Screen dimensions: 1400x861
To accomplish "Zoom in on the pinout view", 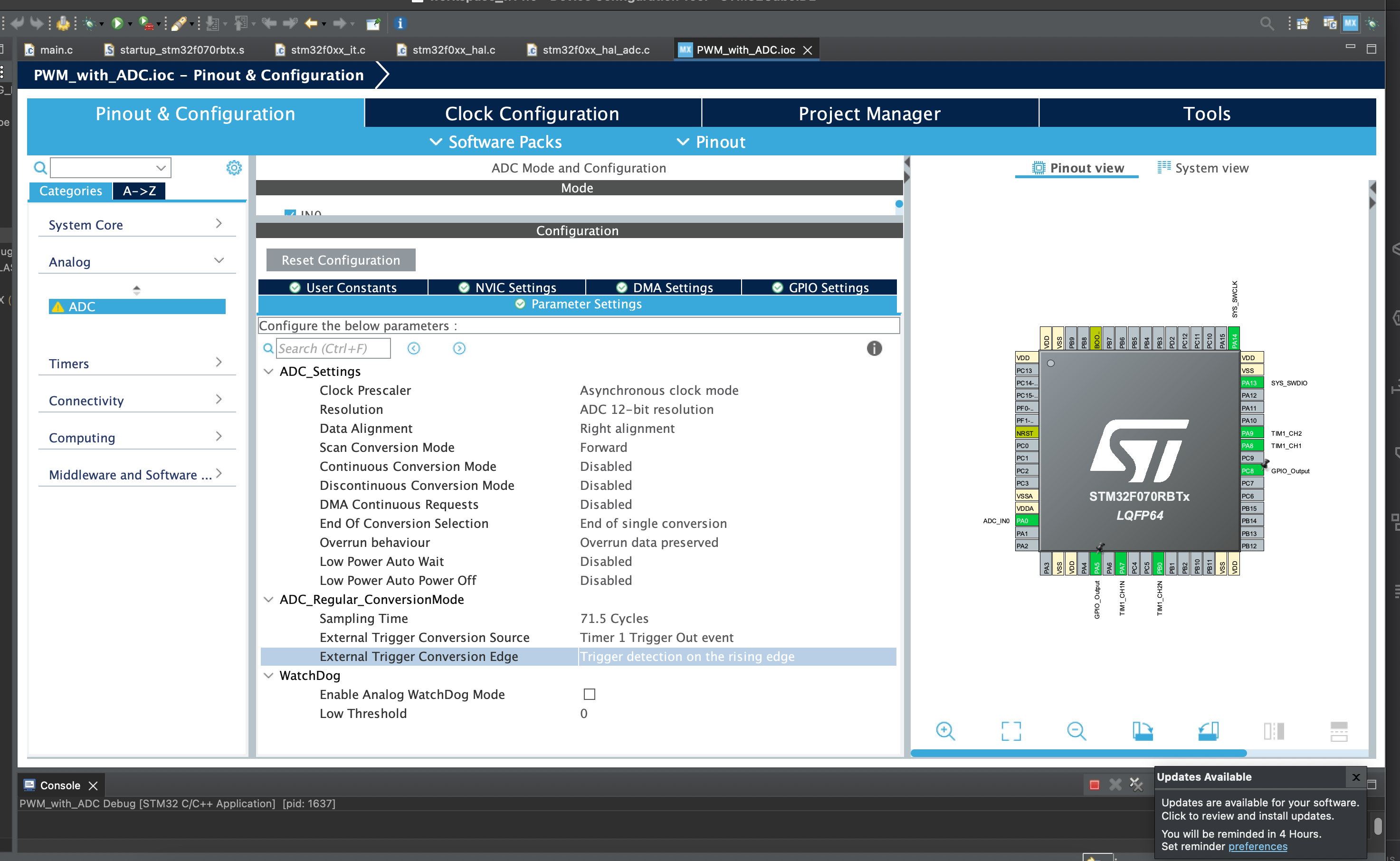I will pyautogui.click(x=945, y=731).
